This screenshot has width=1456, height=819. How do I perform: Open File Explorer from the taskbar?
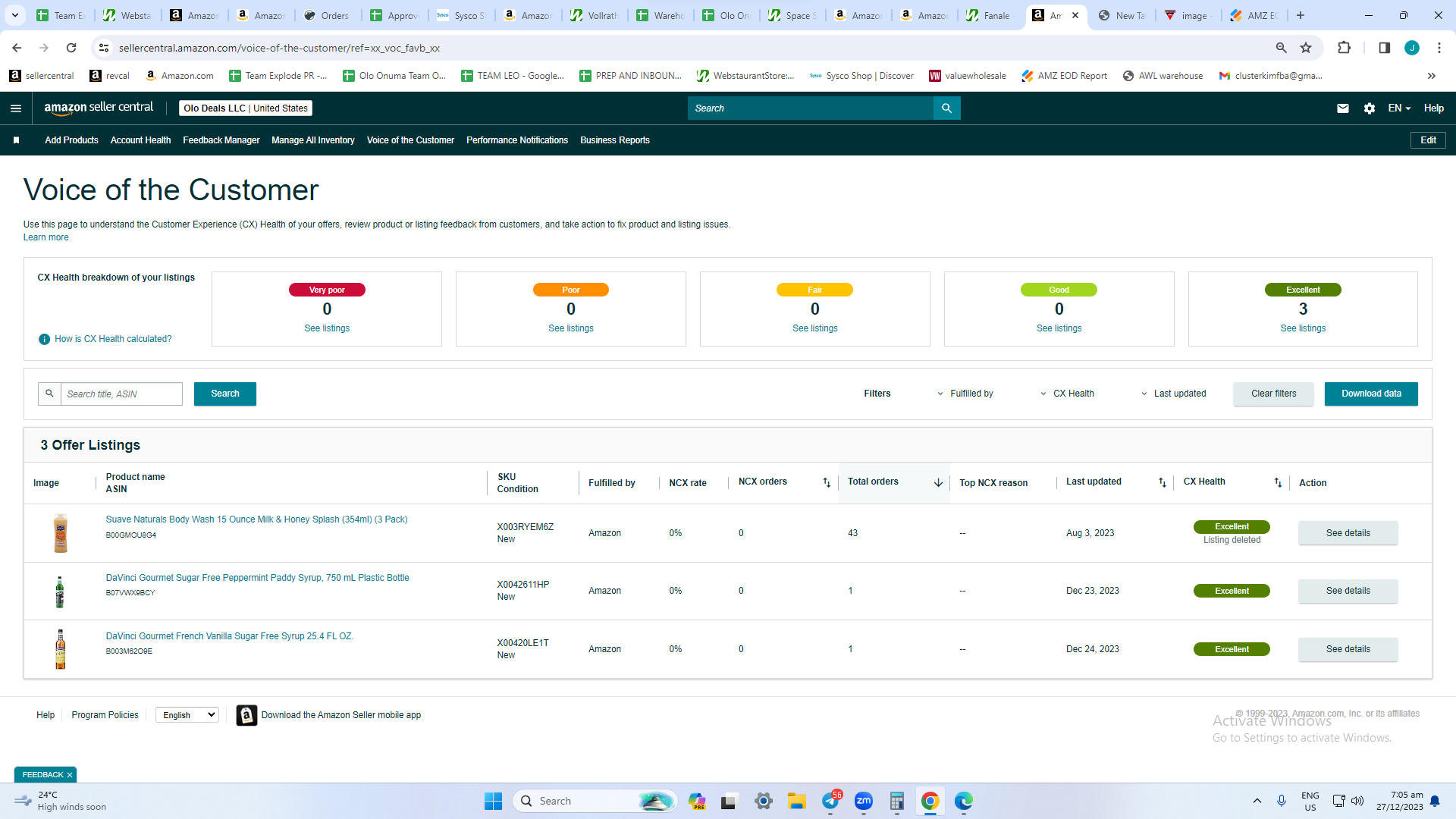(796, 801)
